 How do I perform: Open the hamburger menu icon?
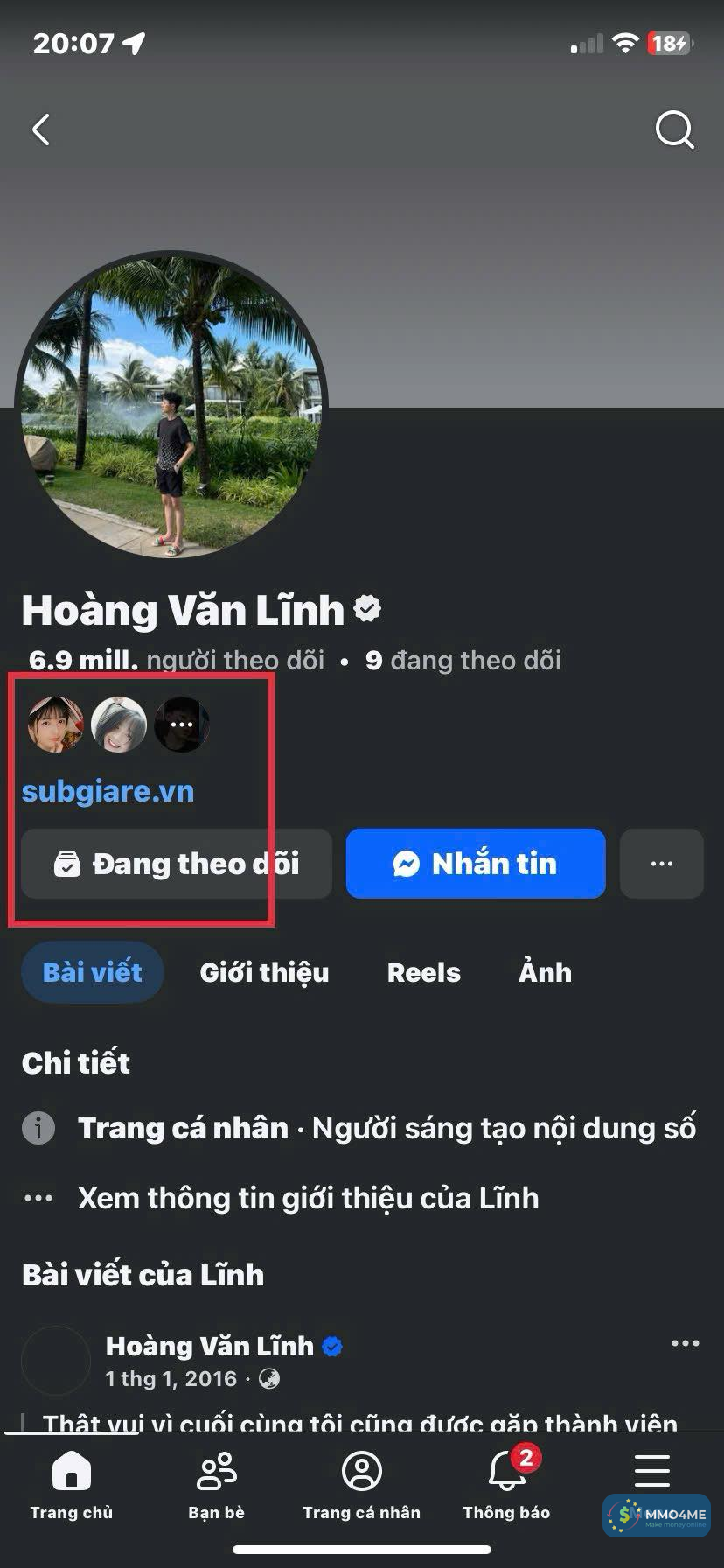[x=652, y=1471]
